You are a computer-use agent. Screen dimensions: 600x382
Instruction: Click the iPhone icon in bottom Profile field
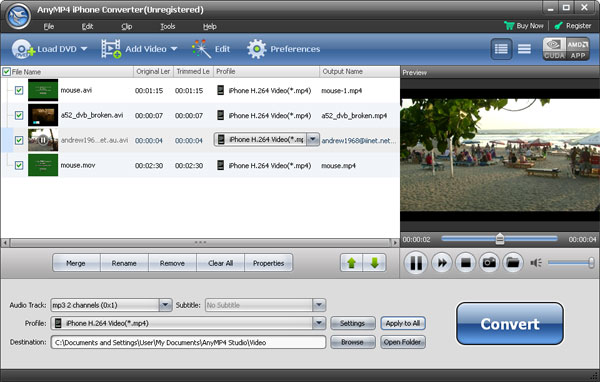pyautogui.click(x=58, y=323)
